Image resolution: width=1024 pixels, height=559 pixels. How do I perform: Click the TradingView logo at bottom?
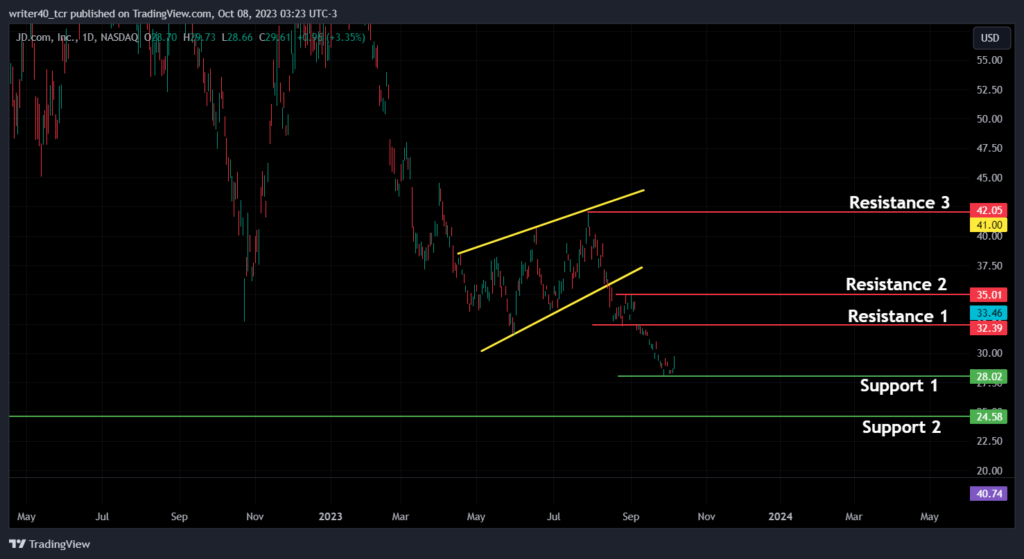pos(50,544)
